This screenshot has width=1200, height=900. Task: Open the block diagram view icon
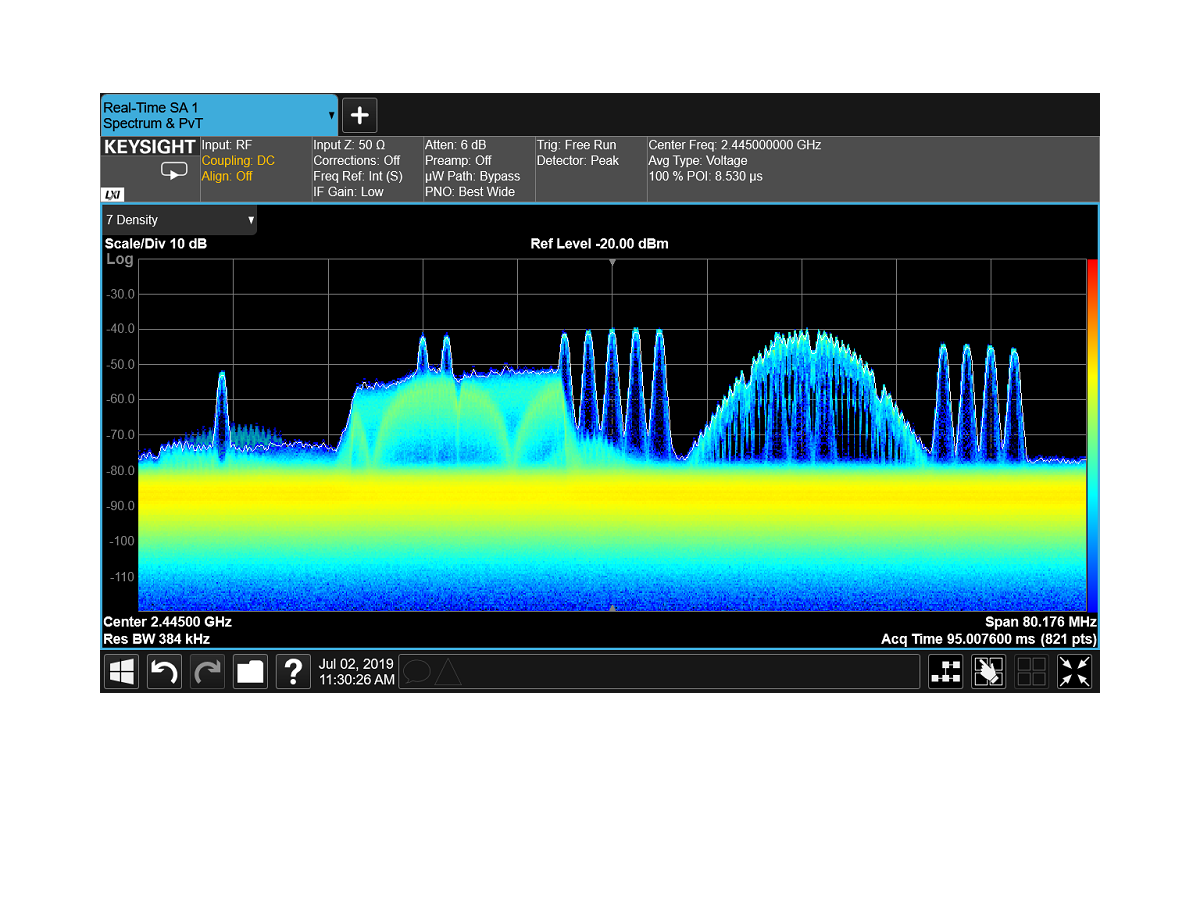945,672
